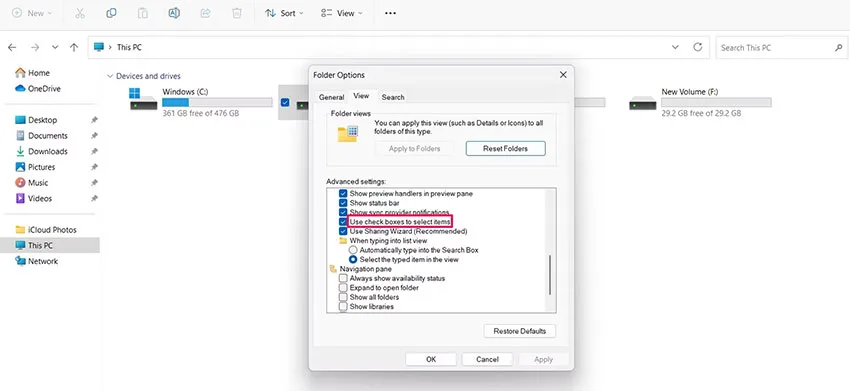850x391 pixels.
Task: Select the typed item in the view radio
Action: [353, 259]
